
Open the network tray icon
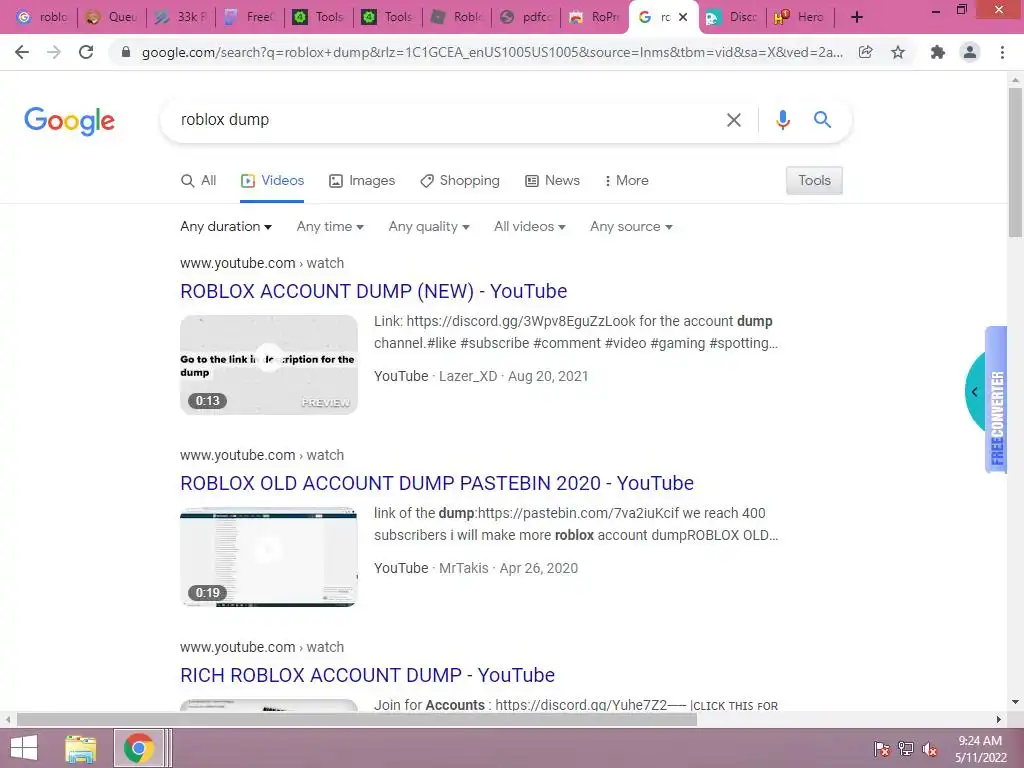[x=906, y=749]
